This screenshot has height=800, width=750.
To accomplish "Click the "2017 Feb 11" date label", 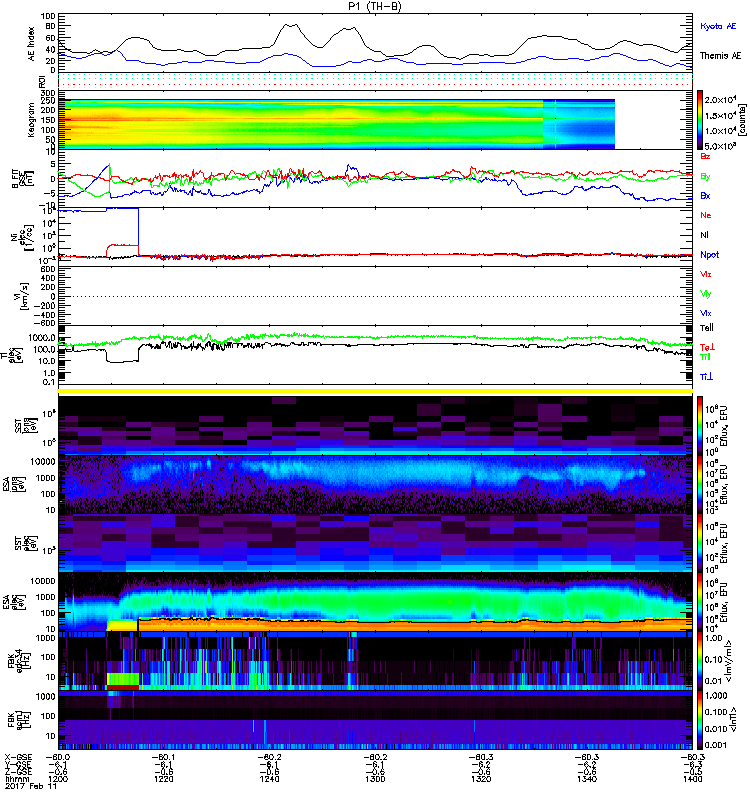I will click(31, 786).
